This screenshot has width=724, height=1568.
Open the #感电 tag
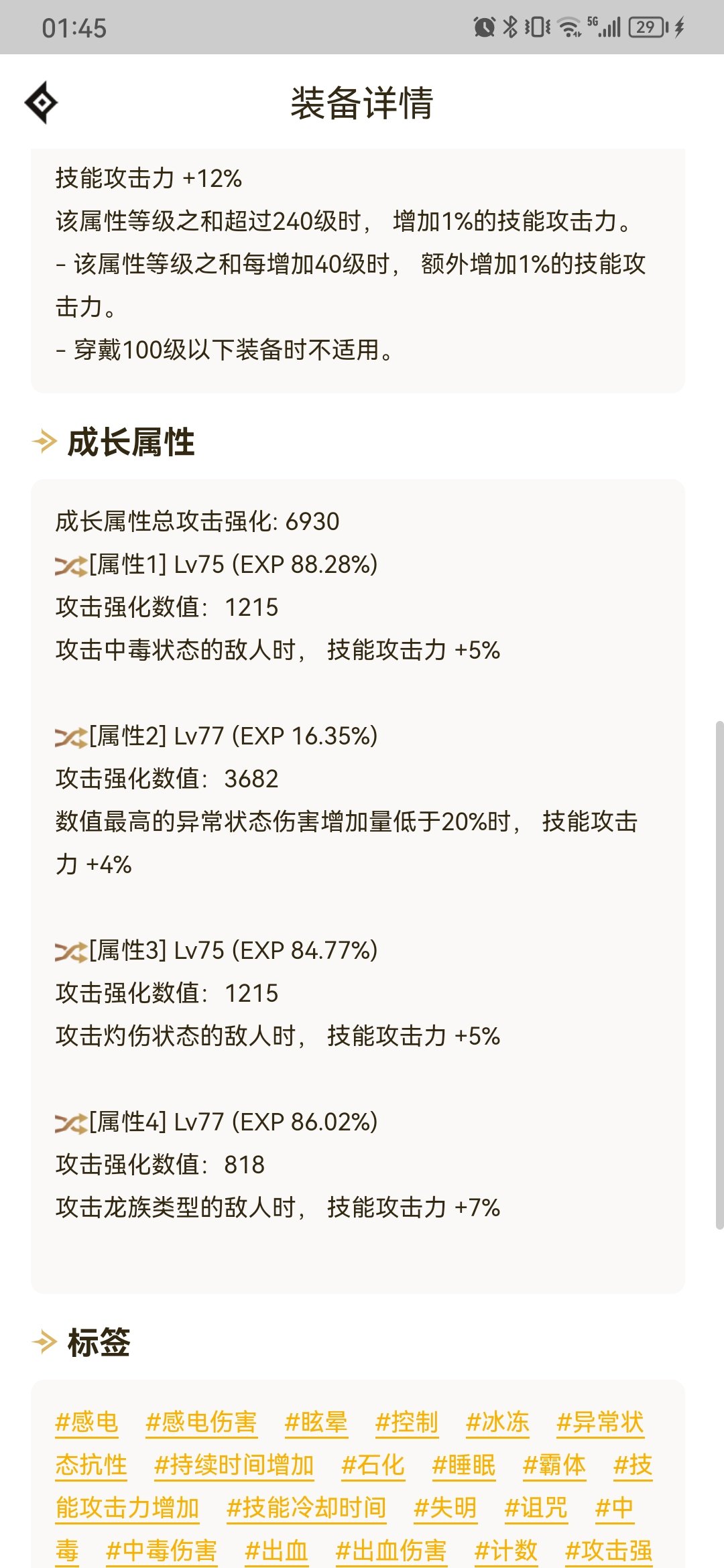(x=86, y=1422)
